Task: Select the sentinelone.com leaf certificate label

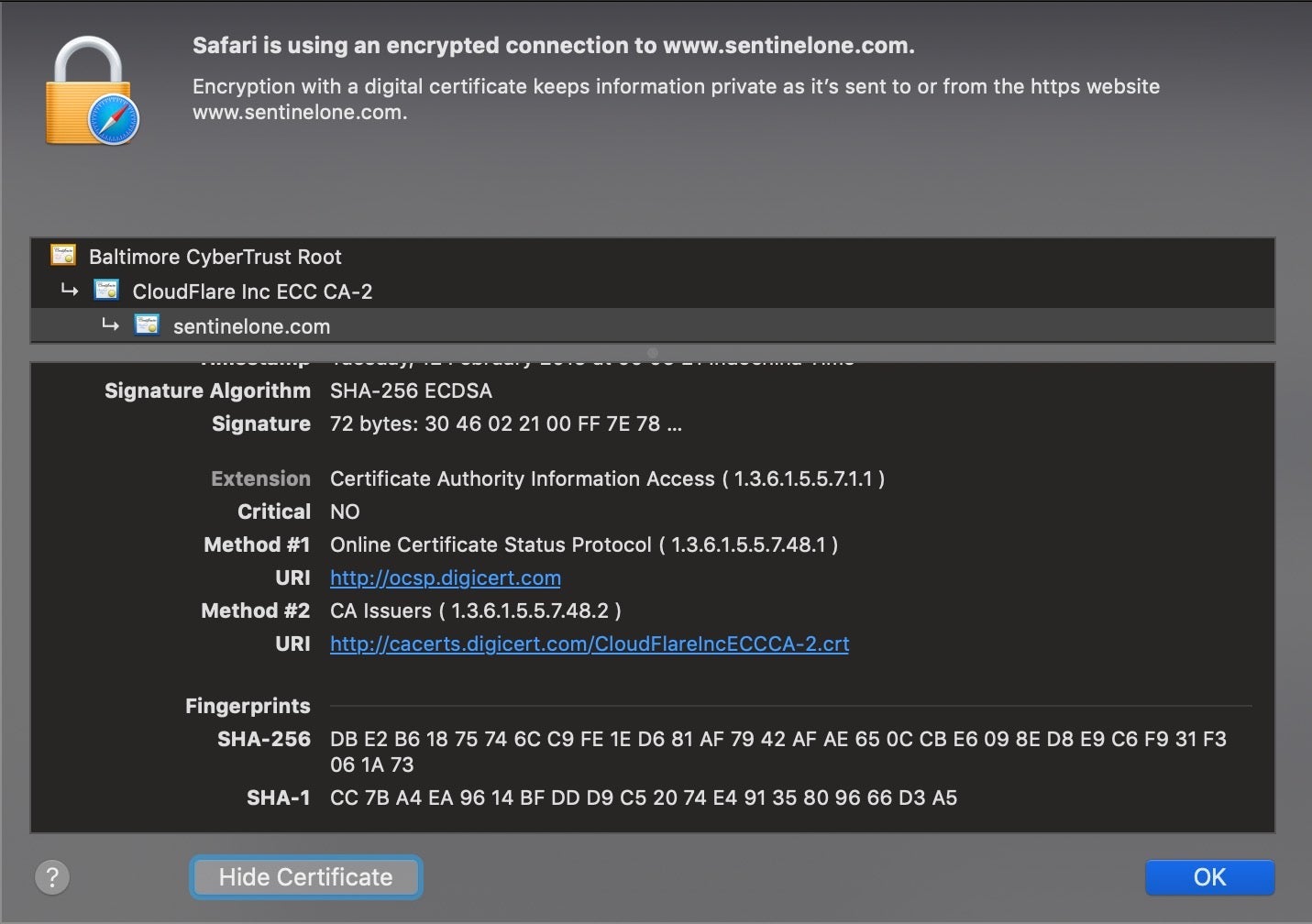Action: pos(251,326)
